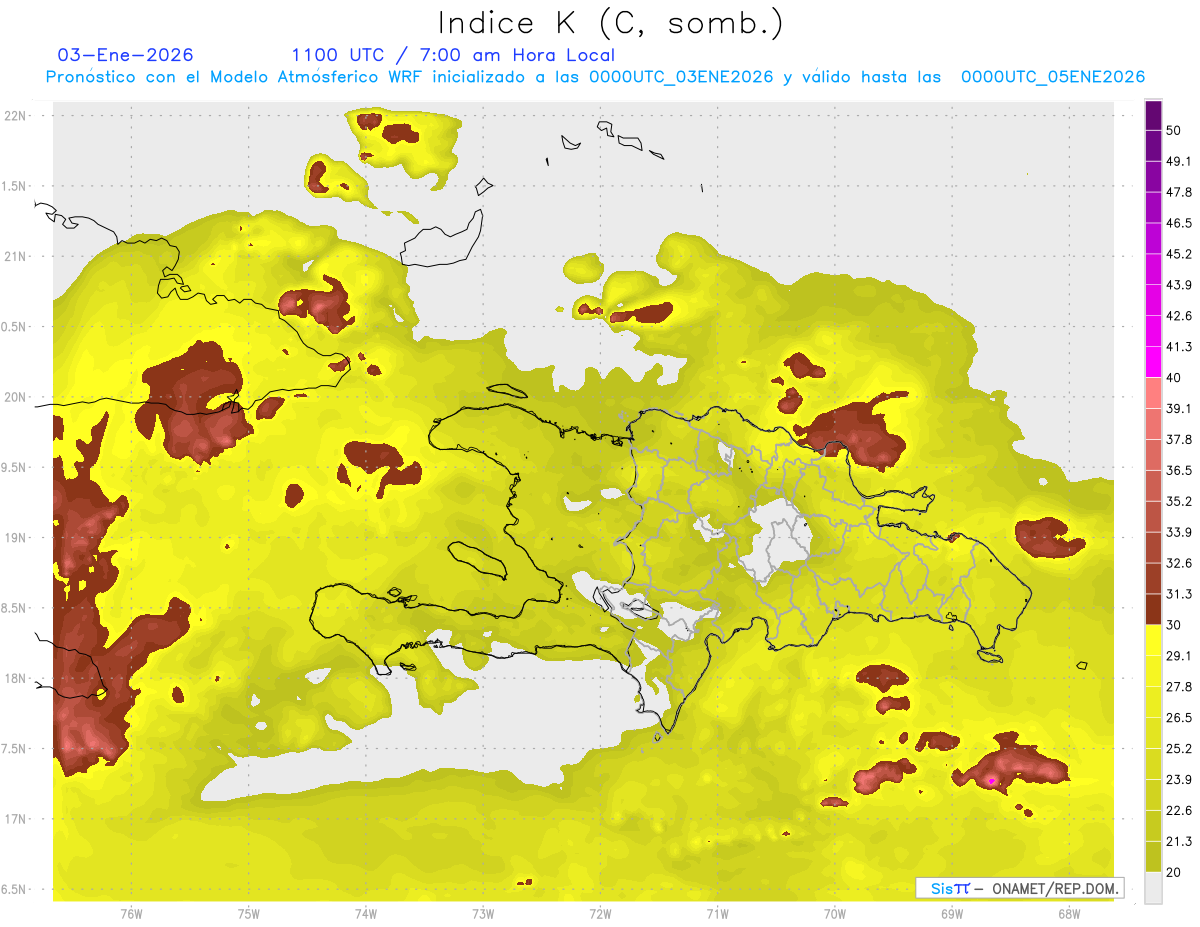The image size is (1200, 927).
Task: Click the legend value "43.9"
Action: pos(1178,285)
